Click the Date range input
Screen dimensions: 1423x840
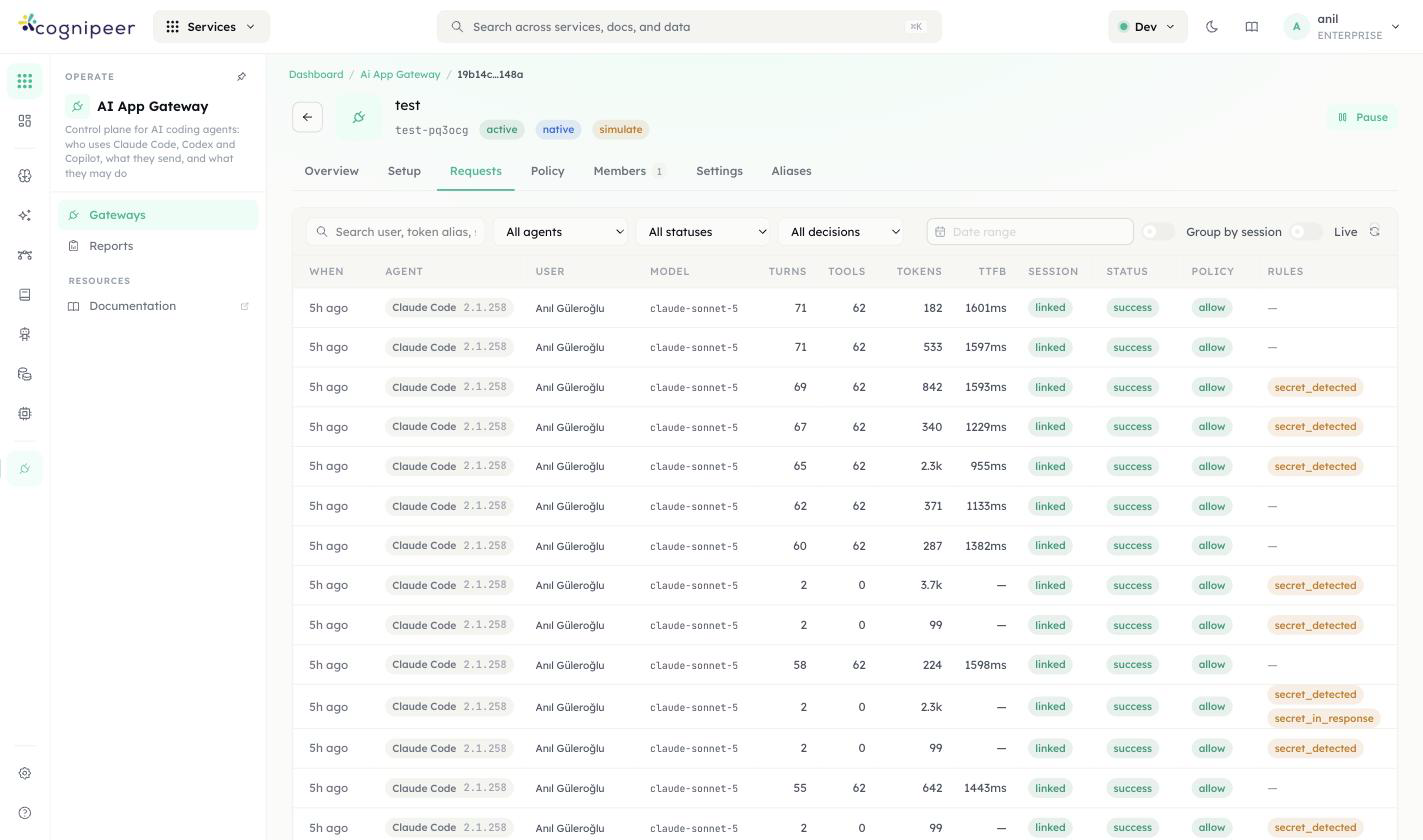[1030, 232]
